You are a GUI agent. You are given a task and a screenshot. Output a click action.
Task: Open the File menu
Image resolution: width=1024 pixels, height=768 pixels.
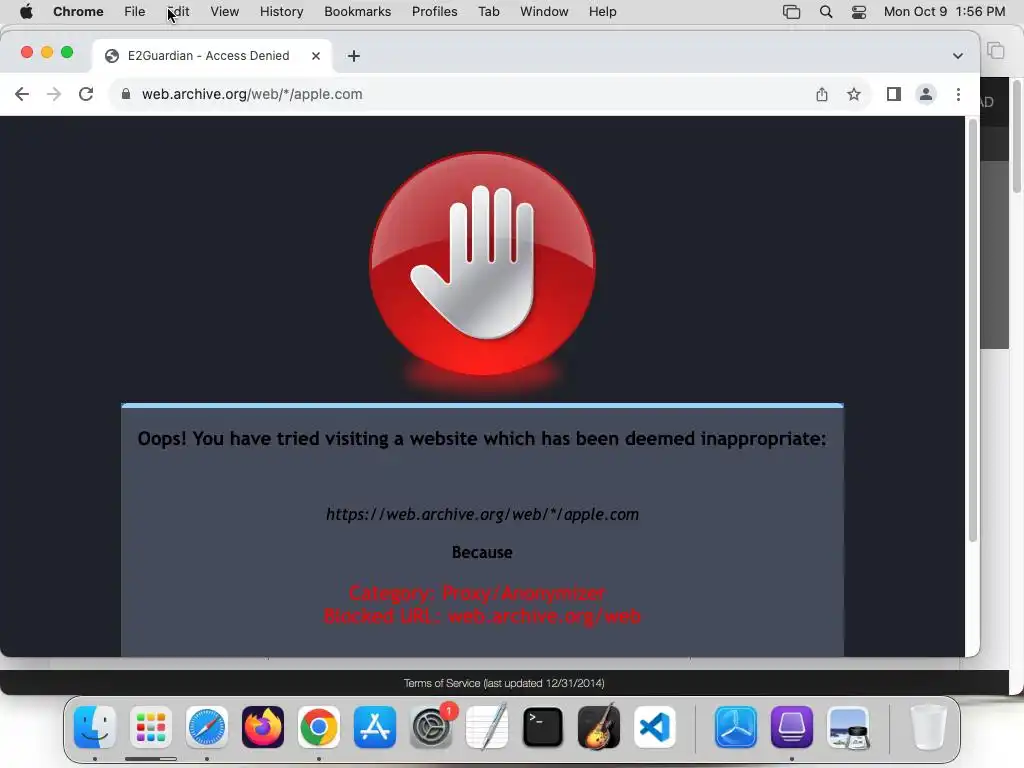tap(135, 12)
